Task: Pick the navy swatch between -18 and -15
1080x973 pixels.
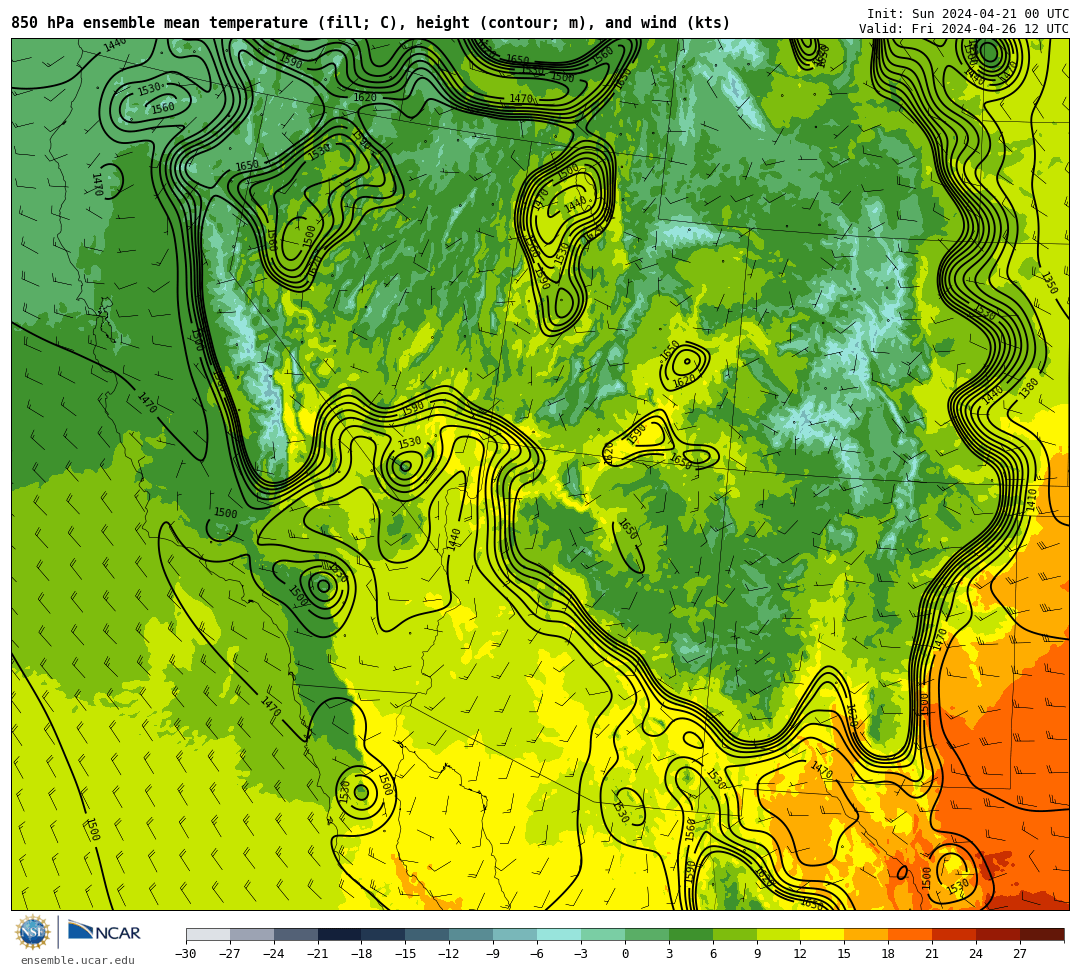Action: pos(384,934)
